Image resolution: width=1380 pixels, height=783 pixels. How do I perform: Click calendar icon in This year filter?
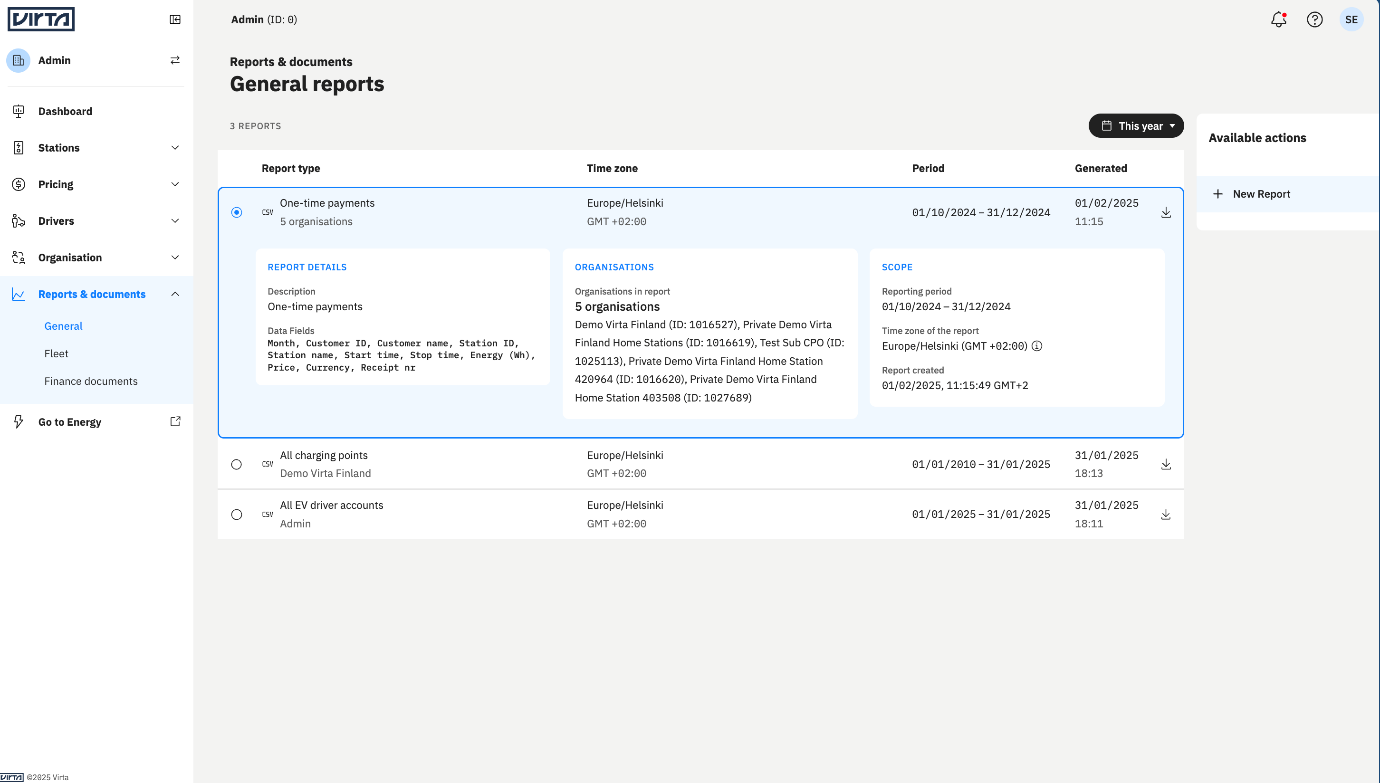(1107, 126)
